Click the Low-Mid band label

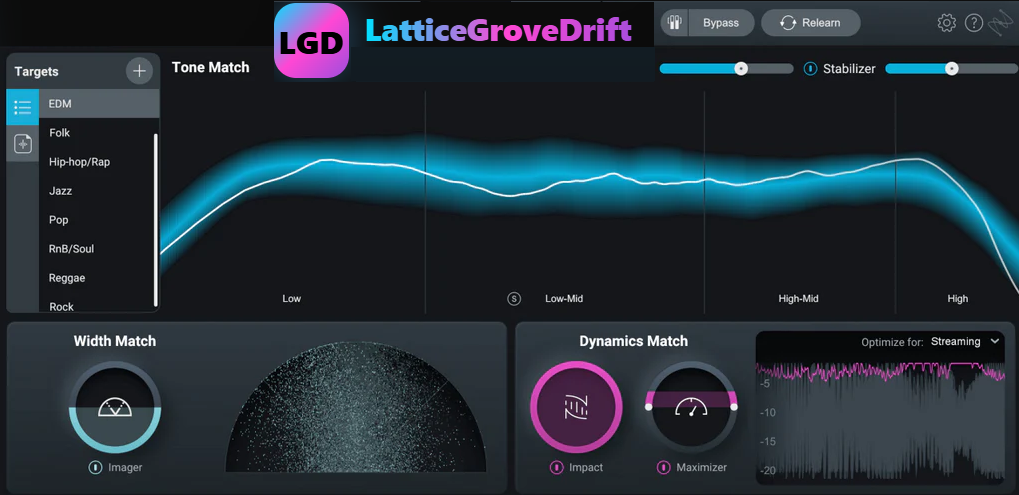(x=563, y=299)
